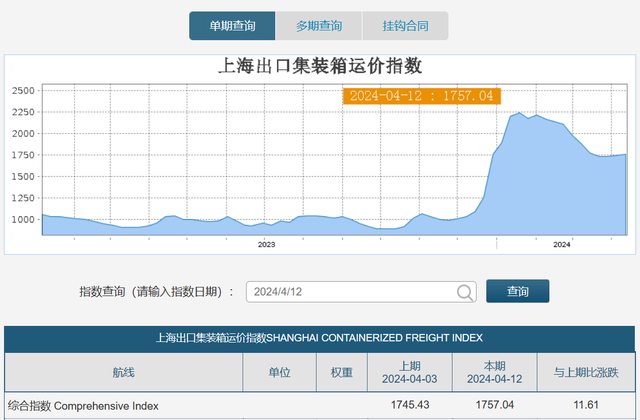Click the 1757.04 current period value cell
Screen dimensions: 640x420
tap(494, 406)
